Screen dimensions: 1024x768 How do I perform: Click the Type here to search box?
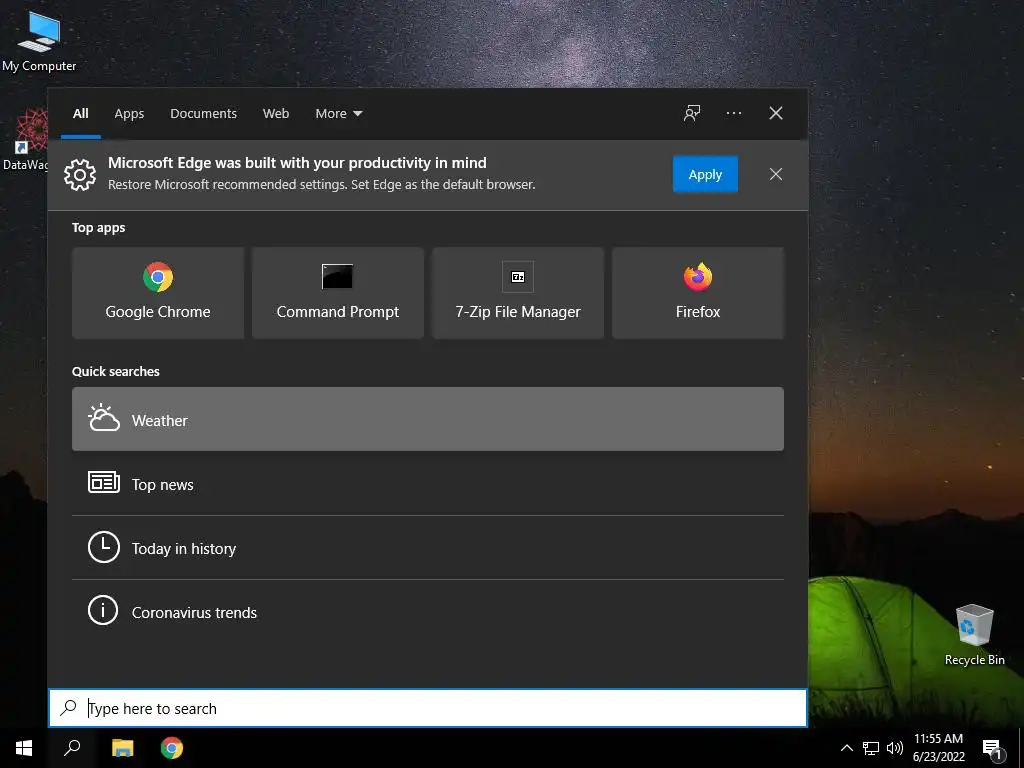[x=428, y=708]
